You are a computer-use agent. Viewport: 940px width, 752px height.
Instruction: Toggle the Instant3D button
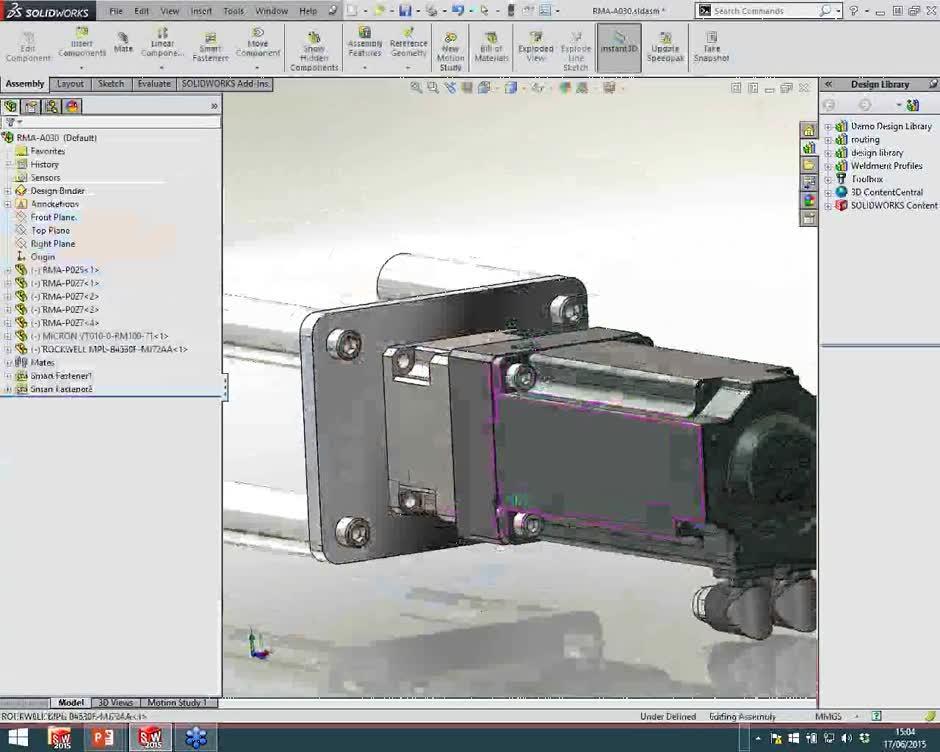pos(619,44)
